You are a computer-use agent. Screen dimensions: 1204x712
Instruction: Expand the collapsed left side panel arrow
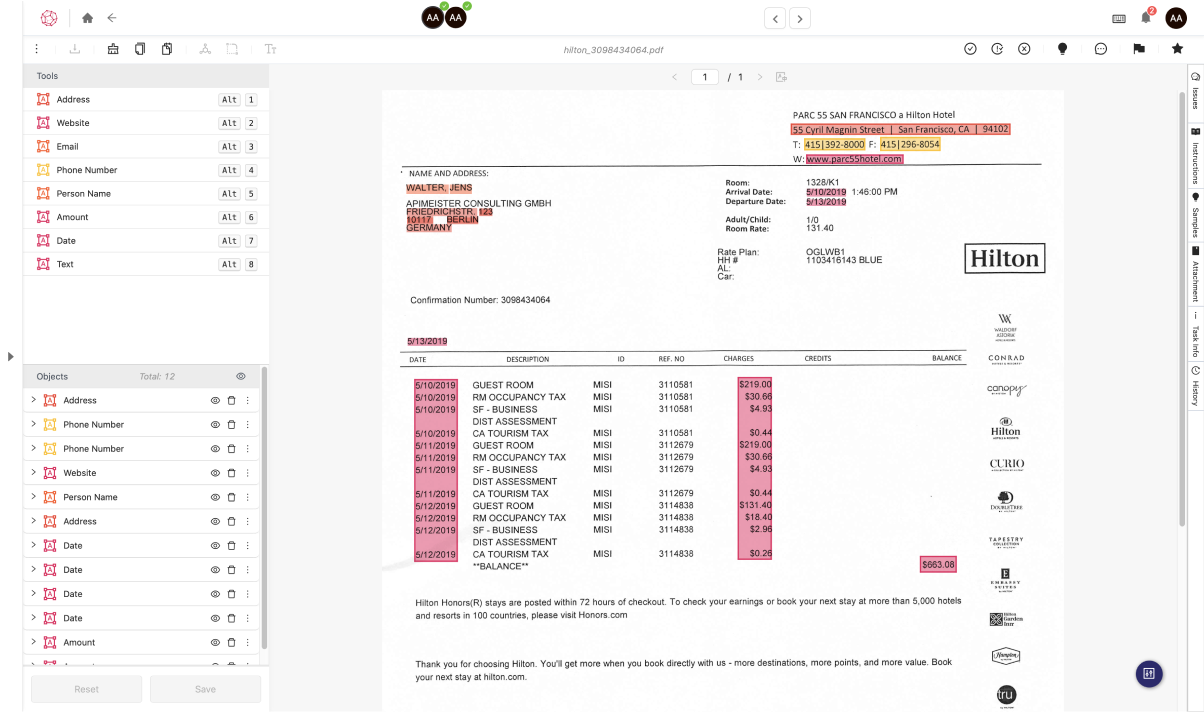pyautogui.click(x=11, y=356)
